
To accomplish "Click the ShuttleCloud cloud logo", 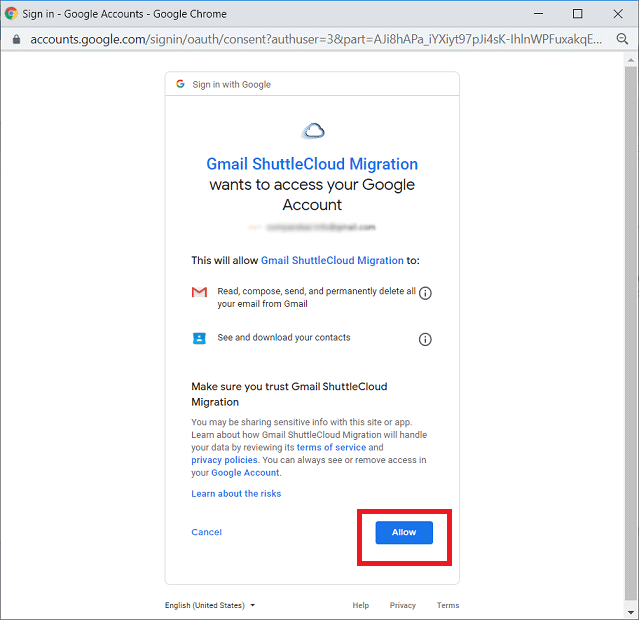I will pyautogui.click(x=313, y=131).
